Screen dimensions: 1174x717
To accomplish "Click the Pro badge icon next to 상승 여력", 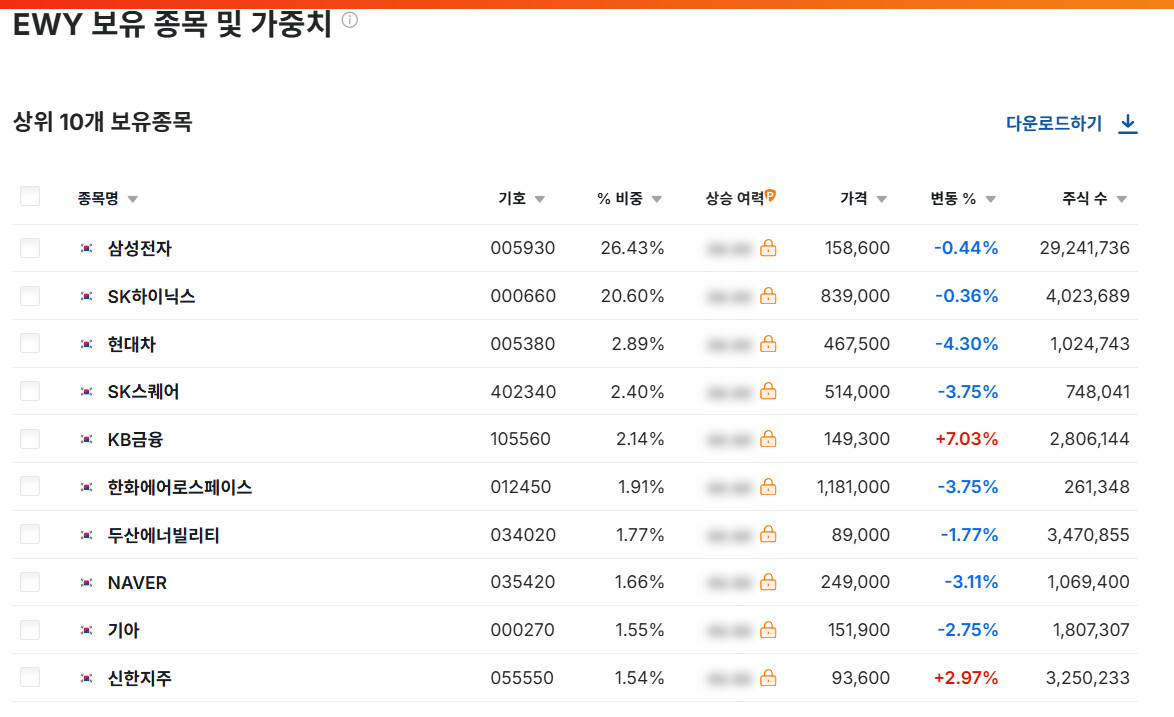I will [770, 196].
